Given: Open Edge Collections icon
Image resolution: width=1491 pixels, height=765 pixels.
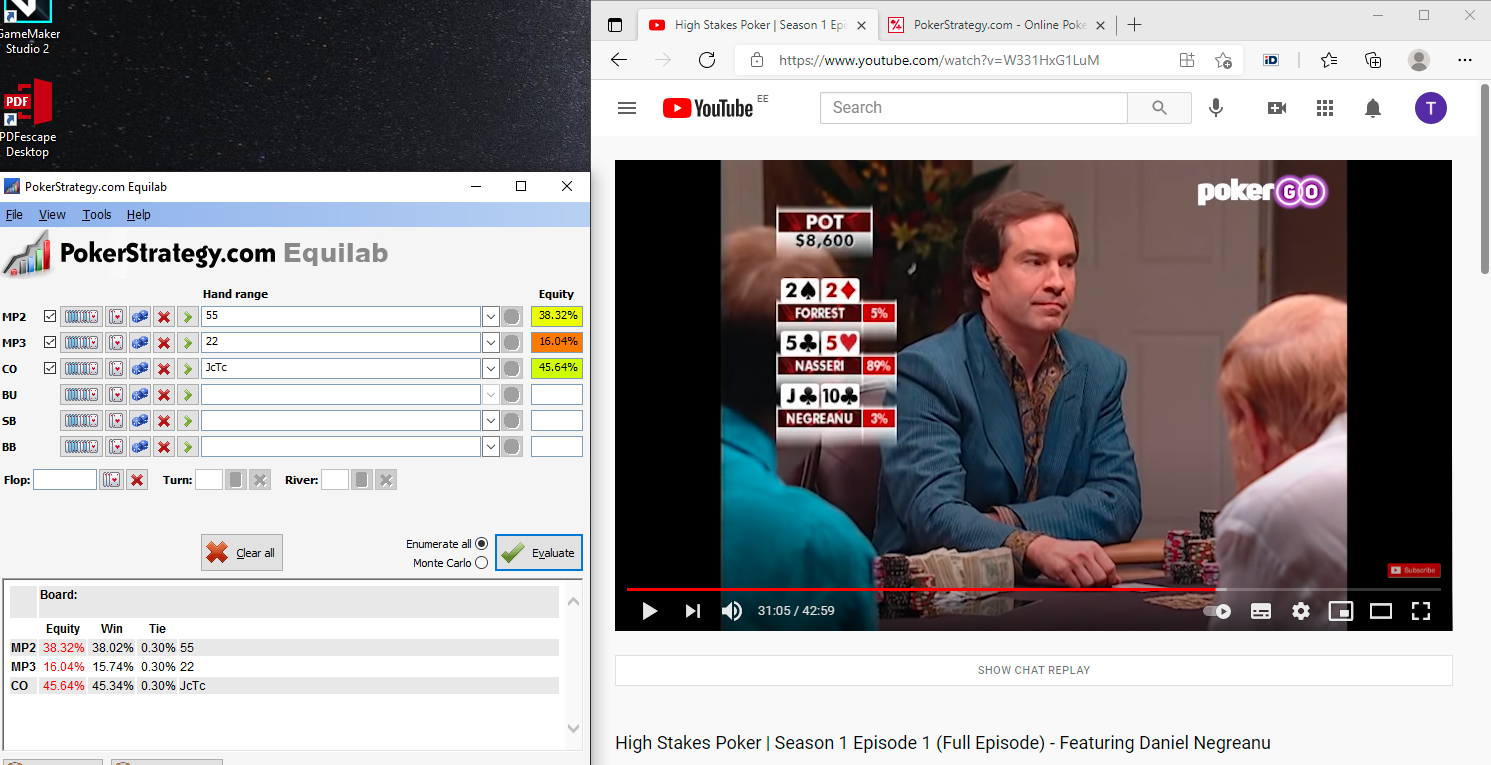Looking at the screenshot, I should (x=1373, y=60).
